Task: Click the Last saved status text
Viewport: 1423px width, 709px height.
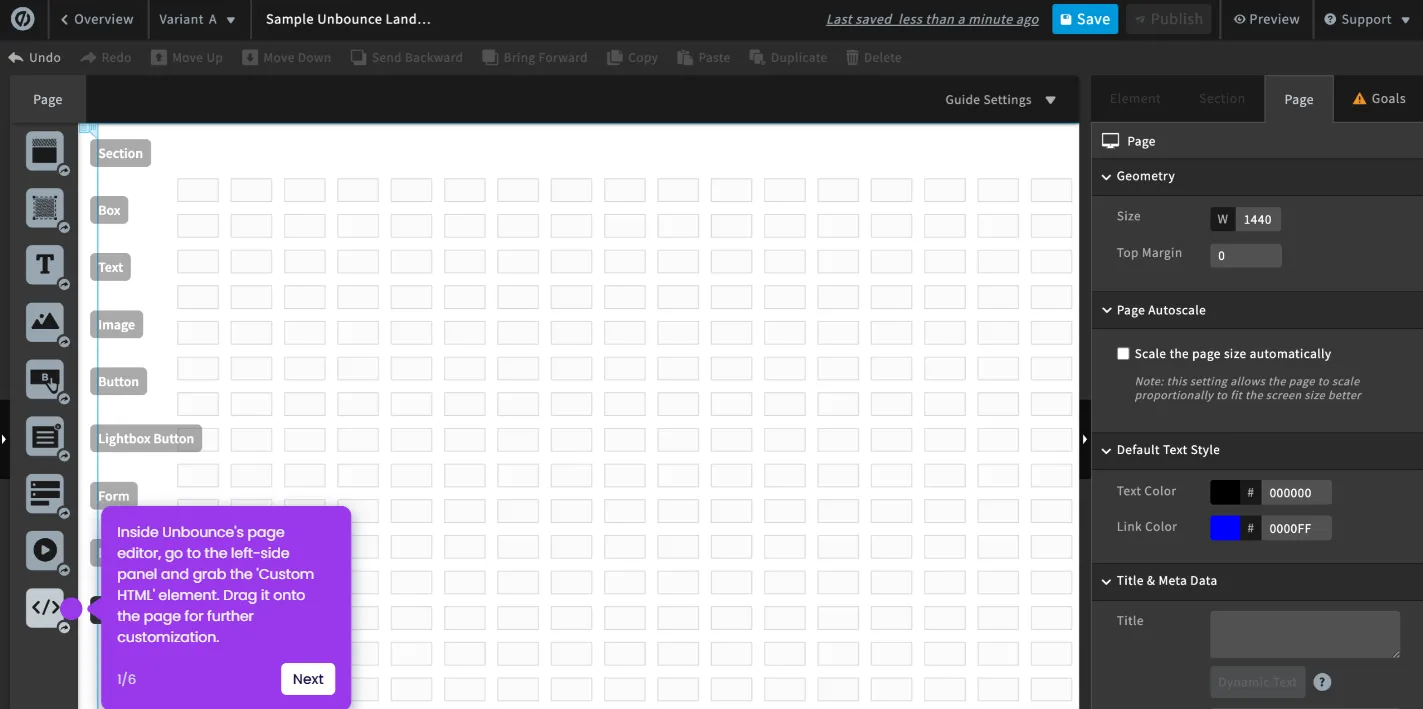Action: tap(933, 19)
